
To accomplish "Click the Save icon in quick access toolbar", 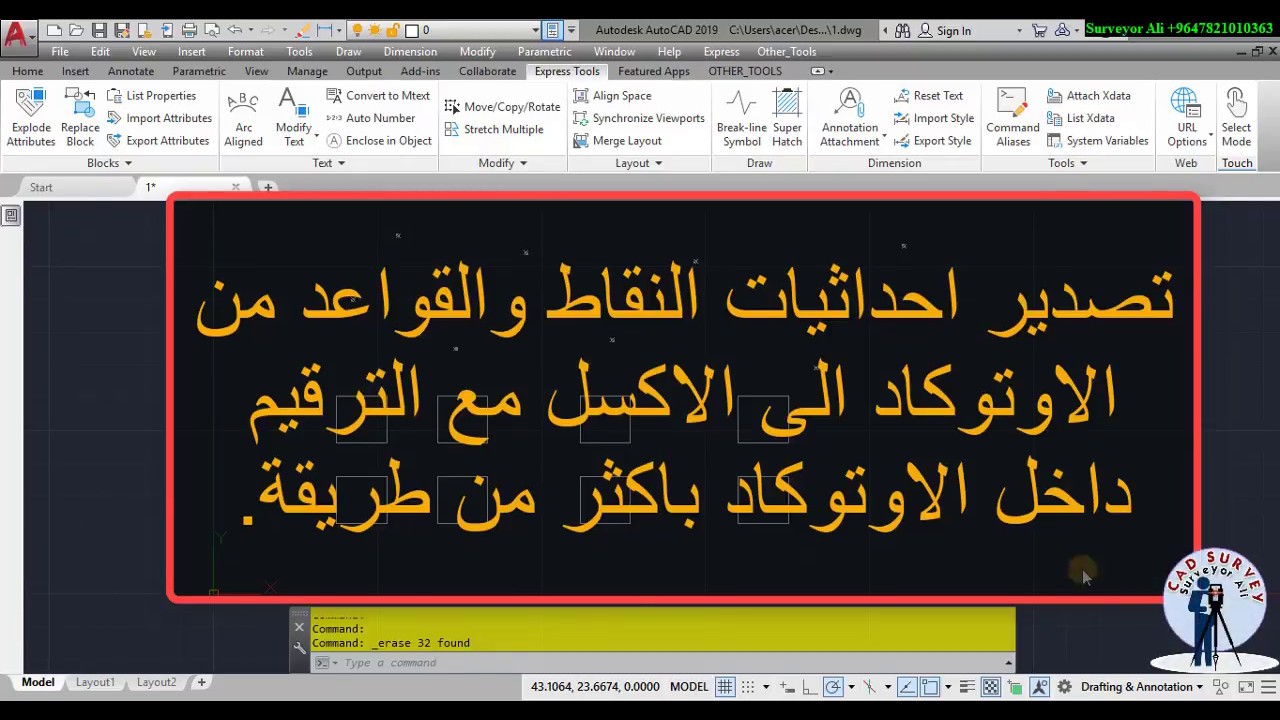I will click(99, 31).
